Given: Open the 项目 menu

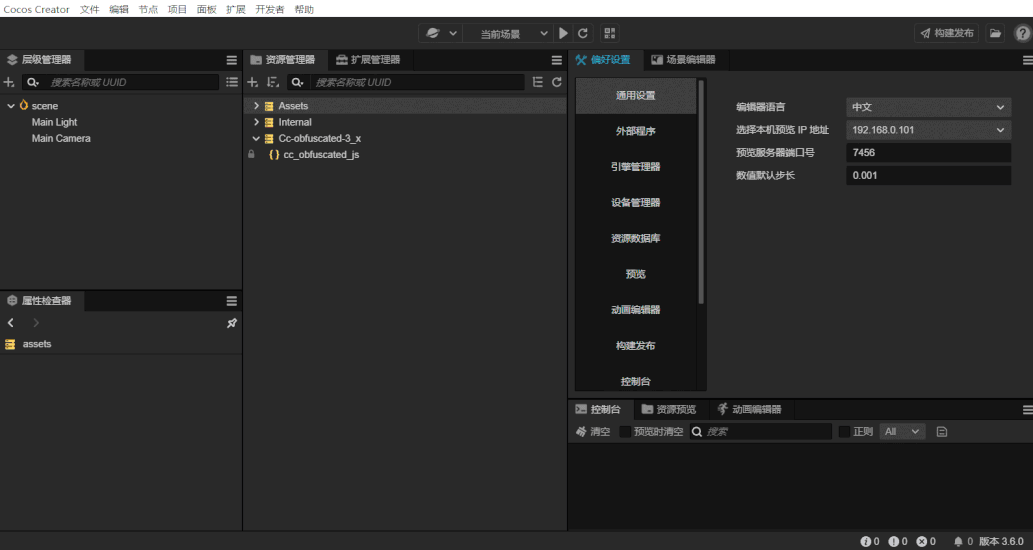Looking at the screenshot, I should [177, 9].
